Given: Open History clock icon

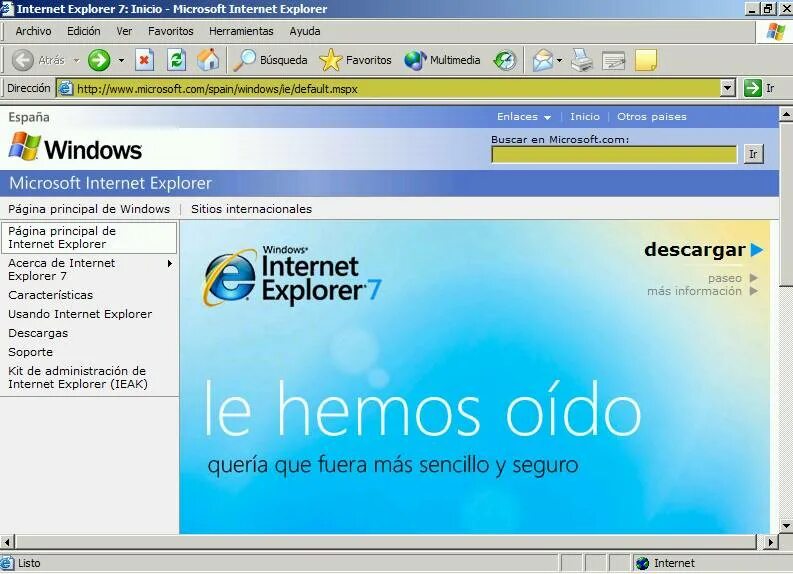Looking at the screenshot, I should coord(505,60).
